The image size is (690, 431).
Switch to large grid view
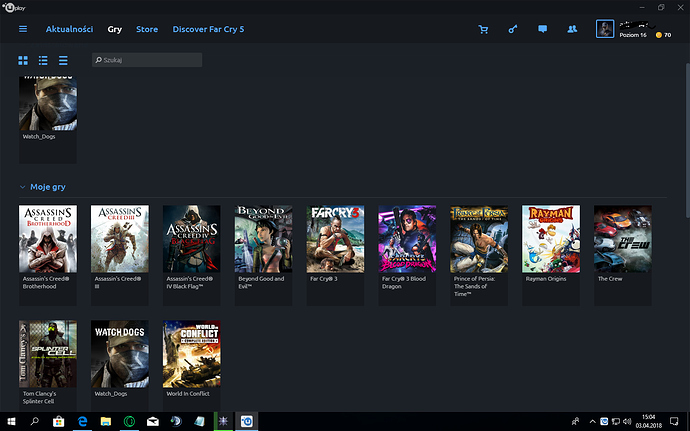pyautogui.click(x=23, y=60)
